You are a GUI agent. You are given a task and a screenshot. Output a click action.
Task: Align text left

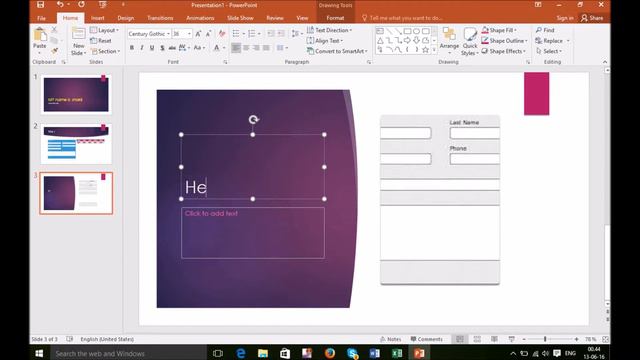pyautogui.click(x=236, y=48)
